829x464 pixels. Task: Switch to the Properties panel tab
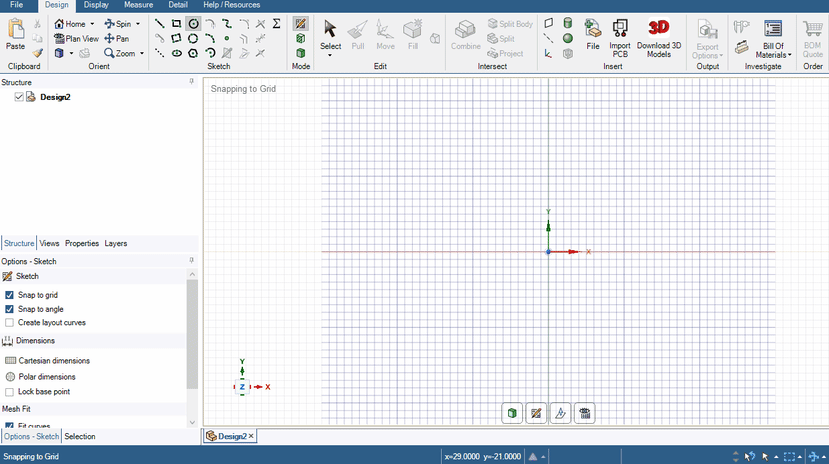82,243
